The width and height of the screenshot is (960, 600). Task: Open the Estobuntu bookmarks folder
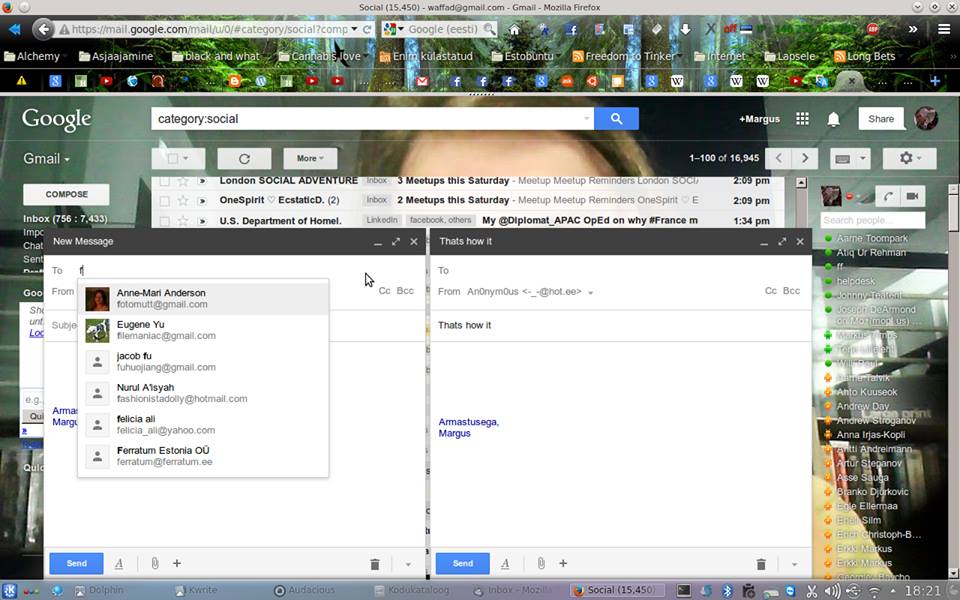tap(522, 56)
